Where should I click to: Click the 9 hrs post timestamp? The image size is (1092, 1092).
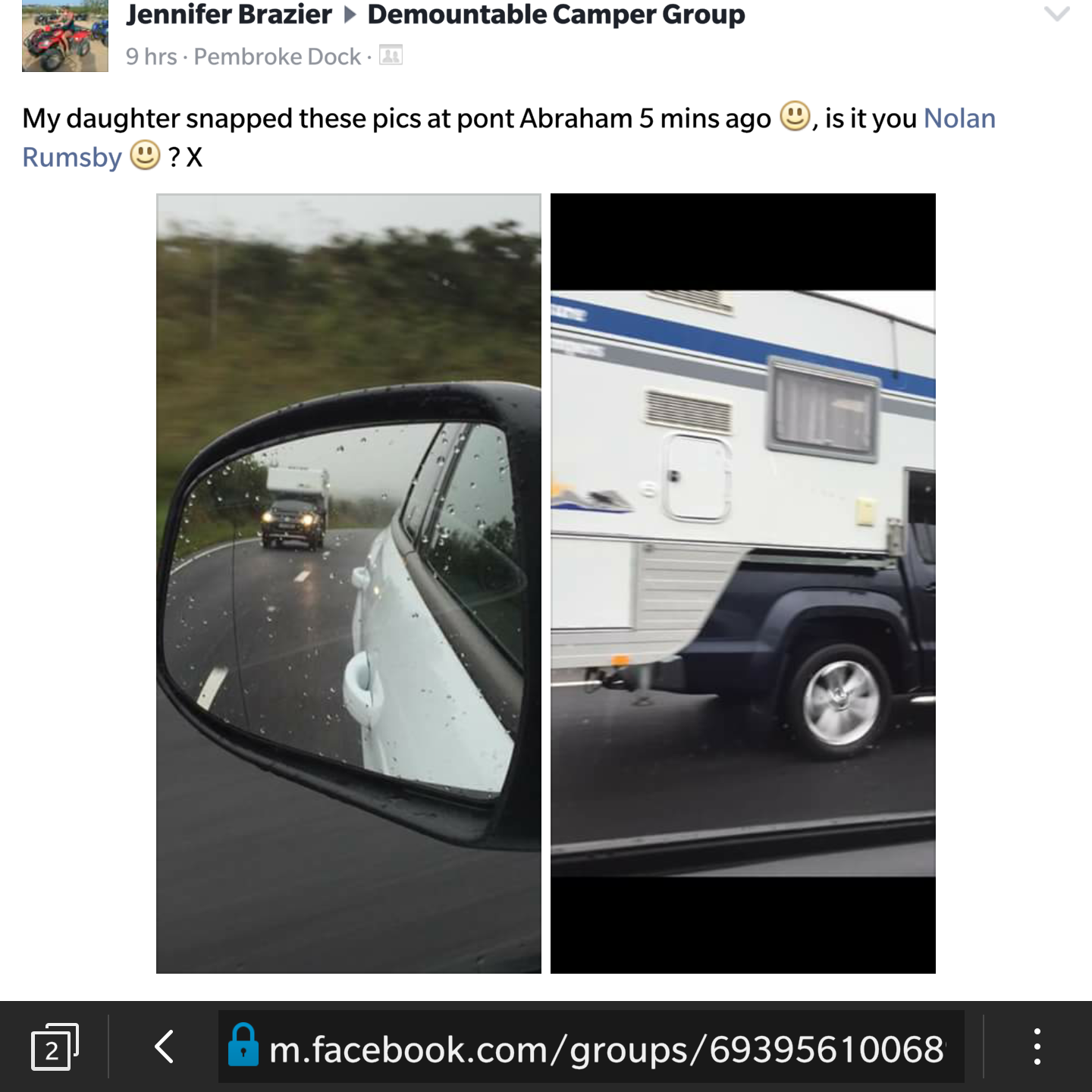pyautogui.click(x=151, y=56)
